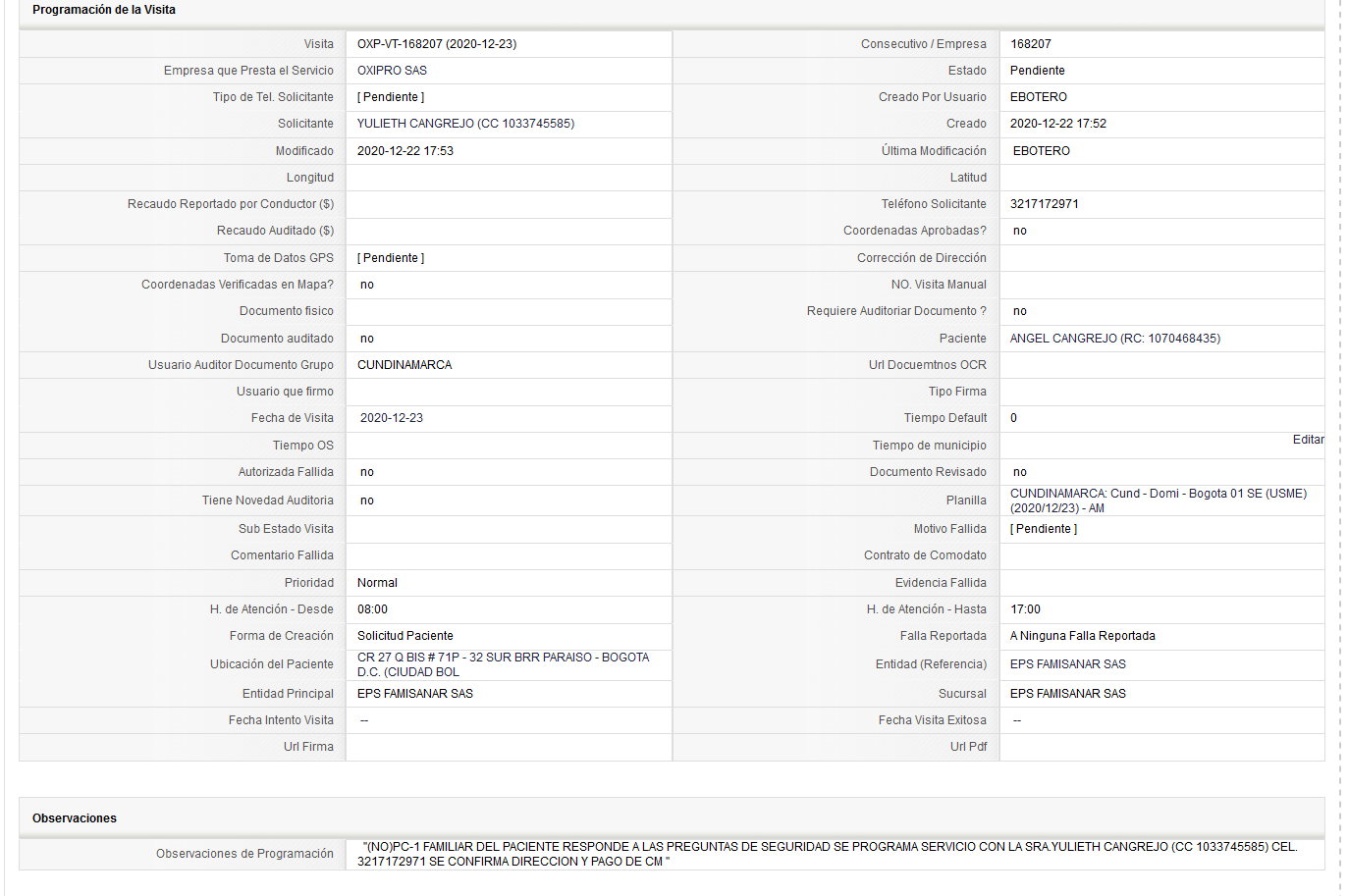The width and height of the screenshot is (1348, 896).
Task: Click the phone number 3217172971 in Teléfono Solicitante
Action: pos(1045,204)
